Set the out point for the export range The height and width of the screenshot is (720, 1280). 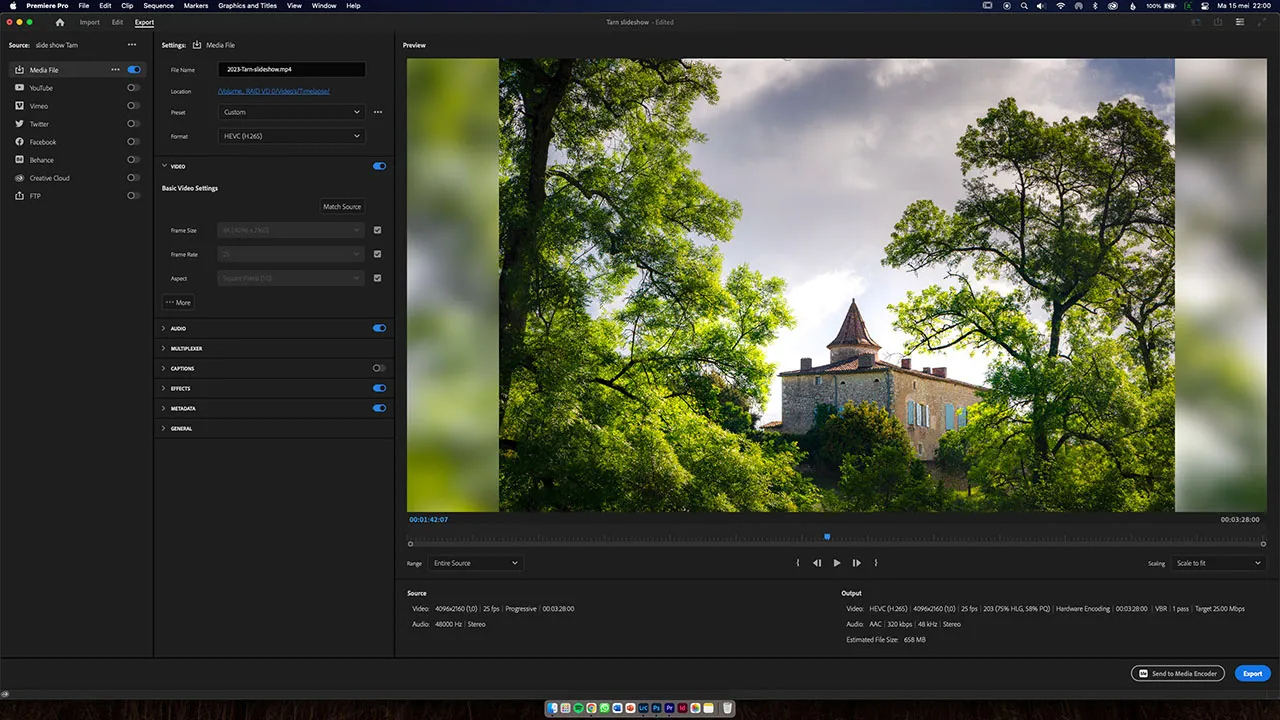click(x=876, y=562)
